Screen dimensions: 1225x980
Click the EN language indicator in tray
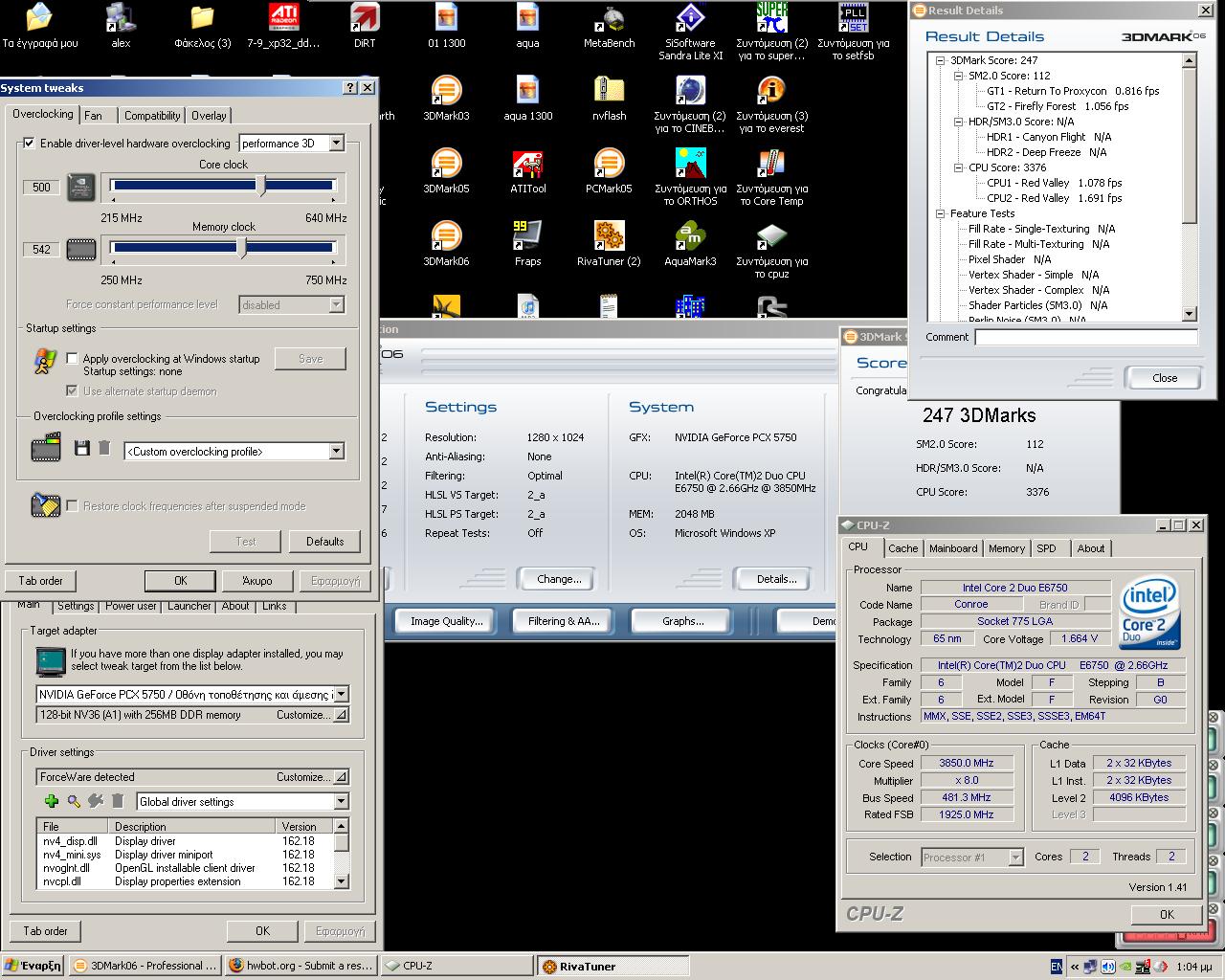(1057, 967)
